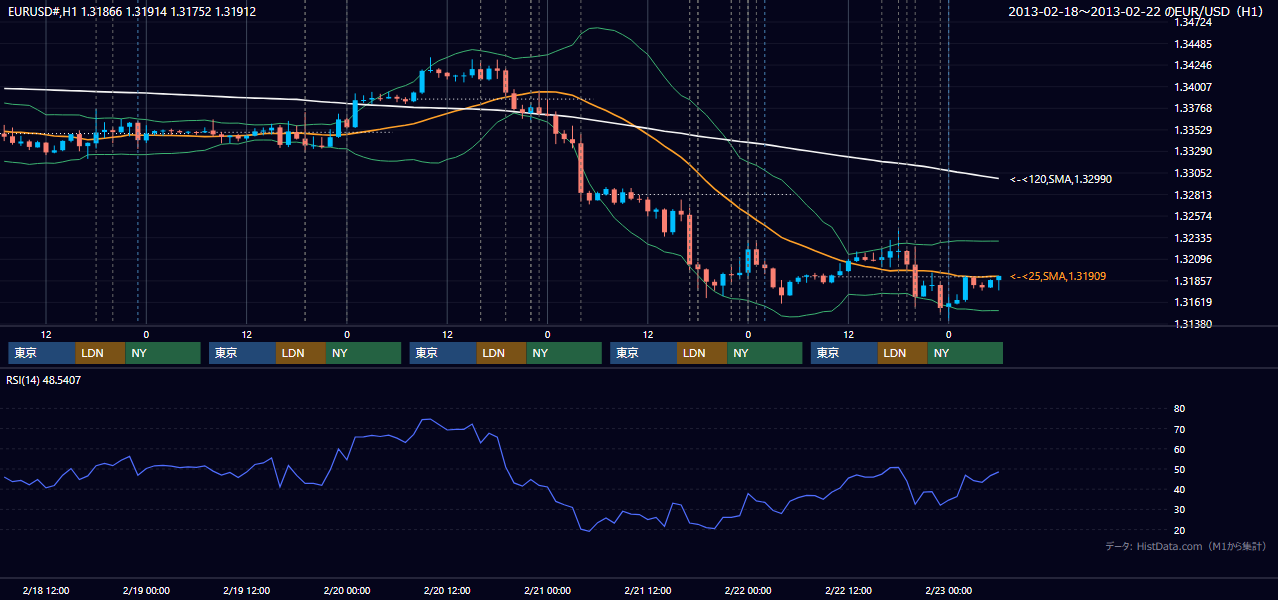Click price axis value 1.34007
Viewport: 1278px width, 600px height.
pyautogui.click(x=1194, y=87)
